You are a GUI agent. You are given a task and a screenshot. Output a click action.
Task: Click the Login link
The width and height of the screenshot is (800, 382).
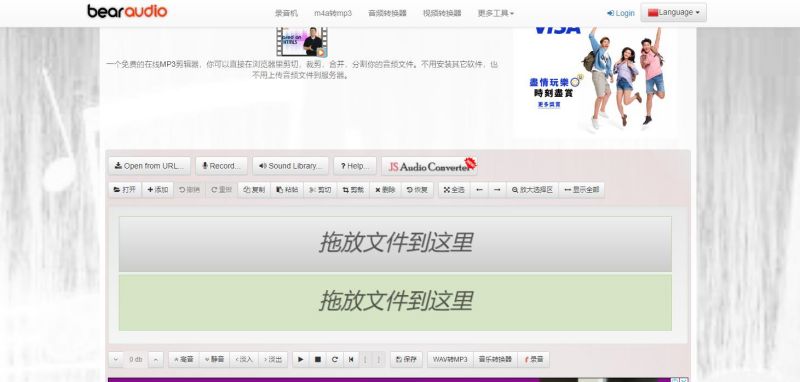tap(621, 13)
